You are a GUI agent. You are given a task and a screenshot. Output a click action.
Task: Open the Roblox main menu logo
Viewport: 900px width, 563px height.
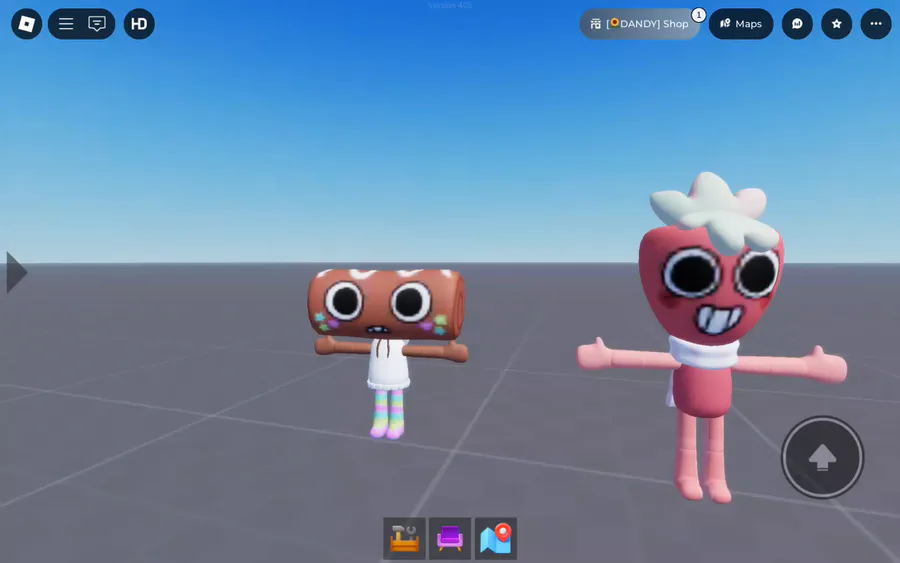tap(26, 24)
